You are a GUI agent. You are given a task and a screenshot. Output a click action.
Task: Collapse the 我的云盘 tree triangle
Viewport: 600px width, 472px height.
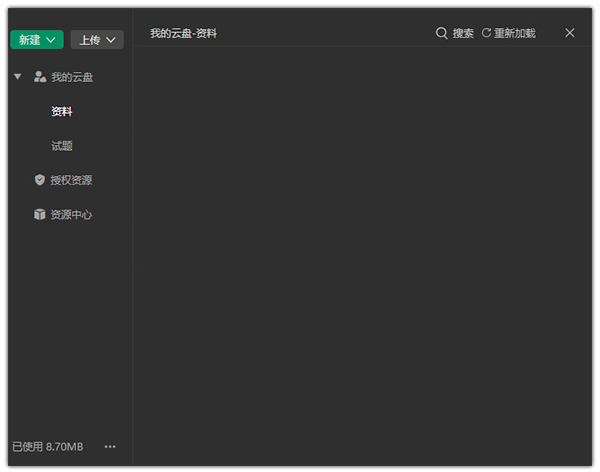(17, 77)
